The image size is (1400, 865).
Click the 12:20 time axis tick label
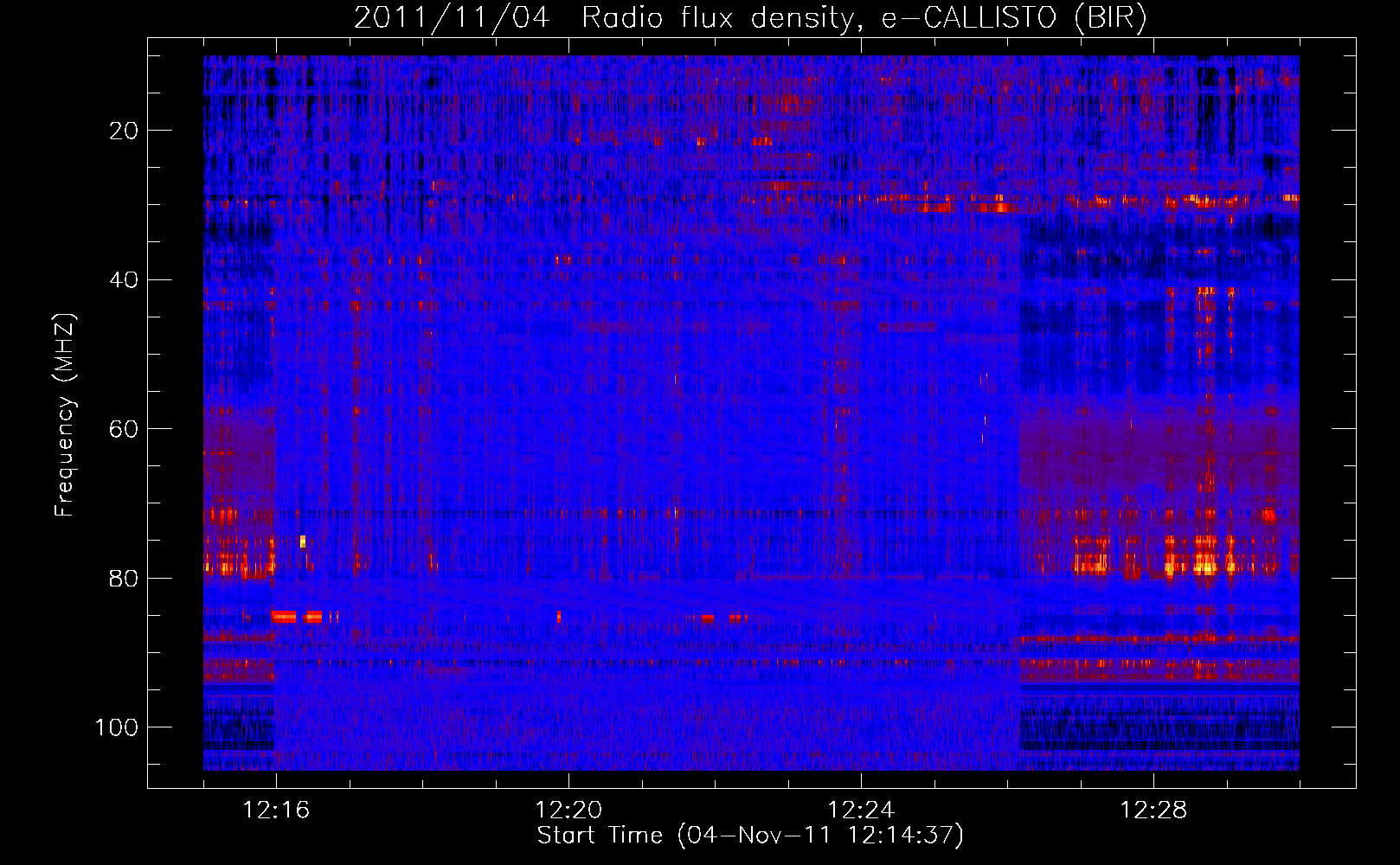point(568,811)
